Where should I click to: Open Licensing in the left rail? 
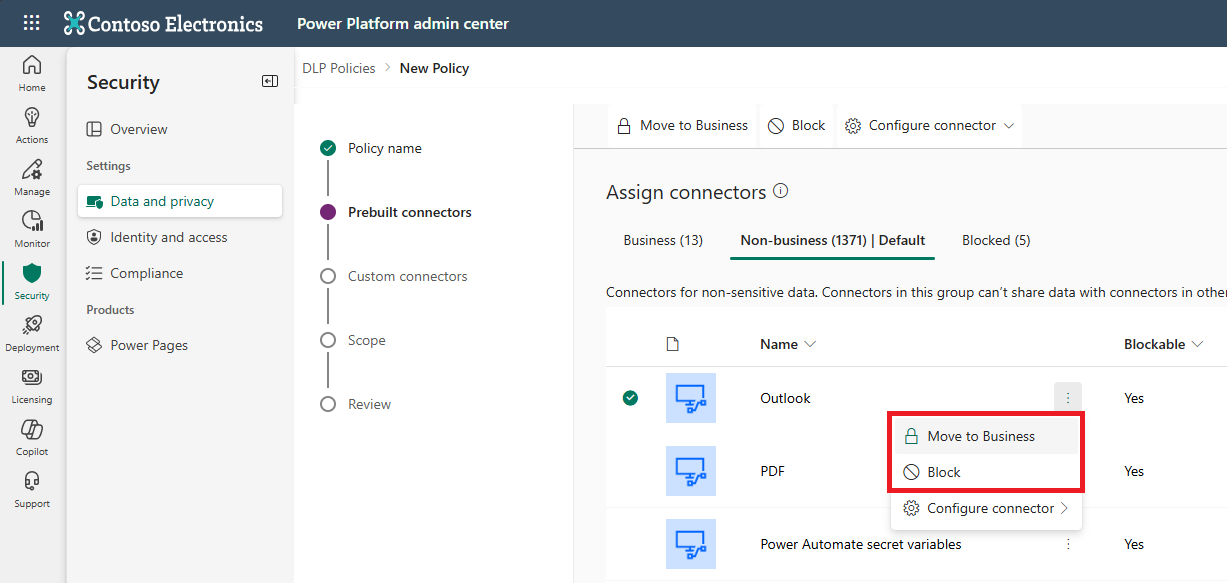click(32, 386)
